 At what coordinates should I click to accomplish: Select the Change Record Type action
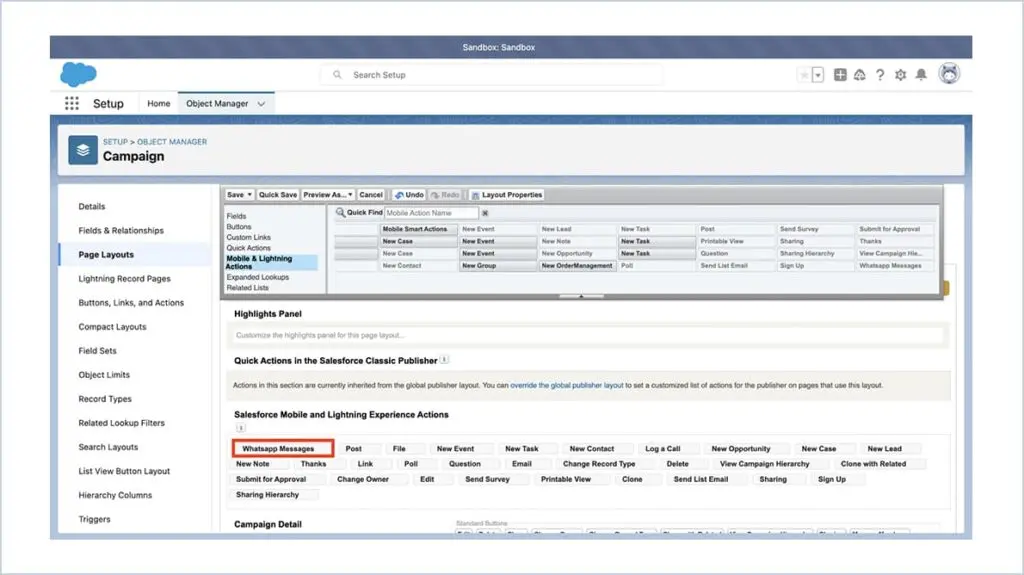599,464
